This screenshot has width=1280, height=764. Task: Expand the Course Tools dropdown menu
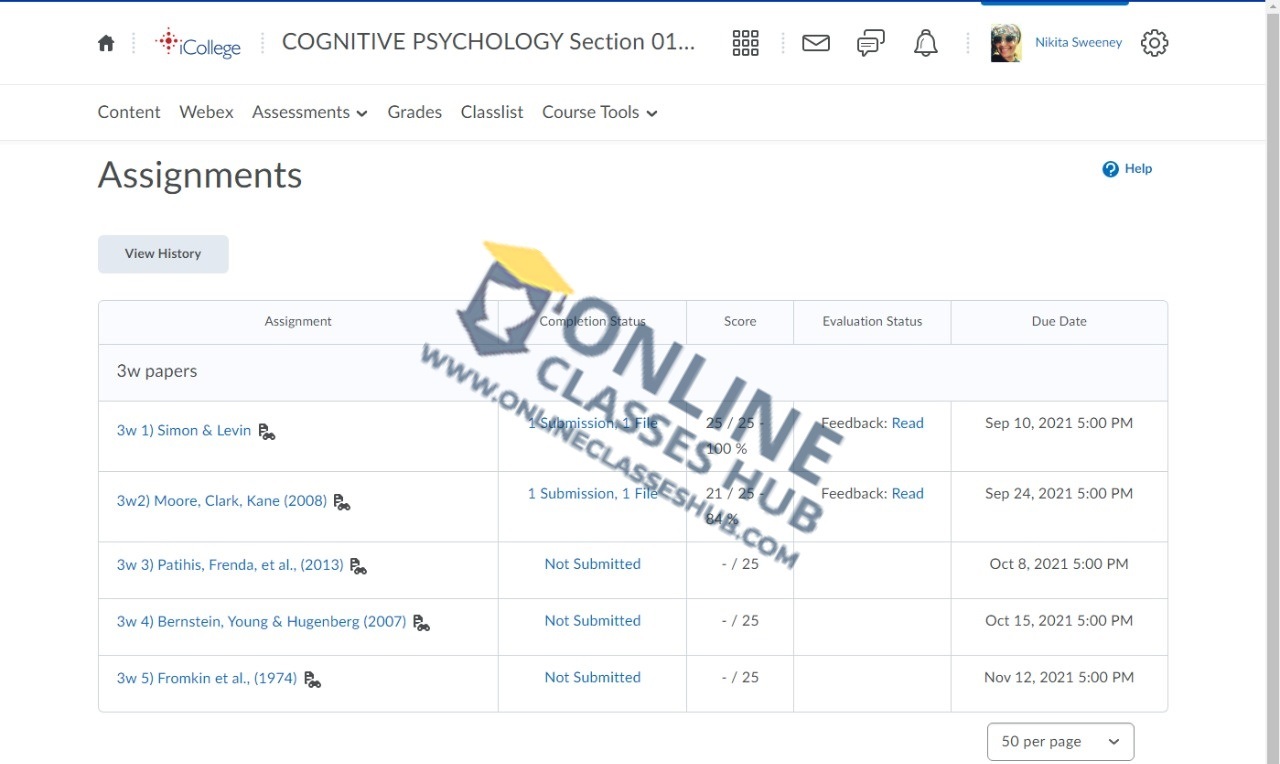[x=599, y=112]
